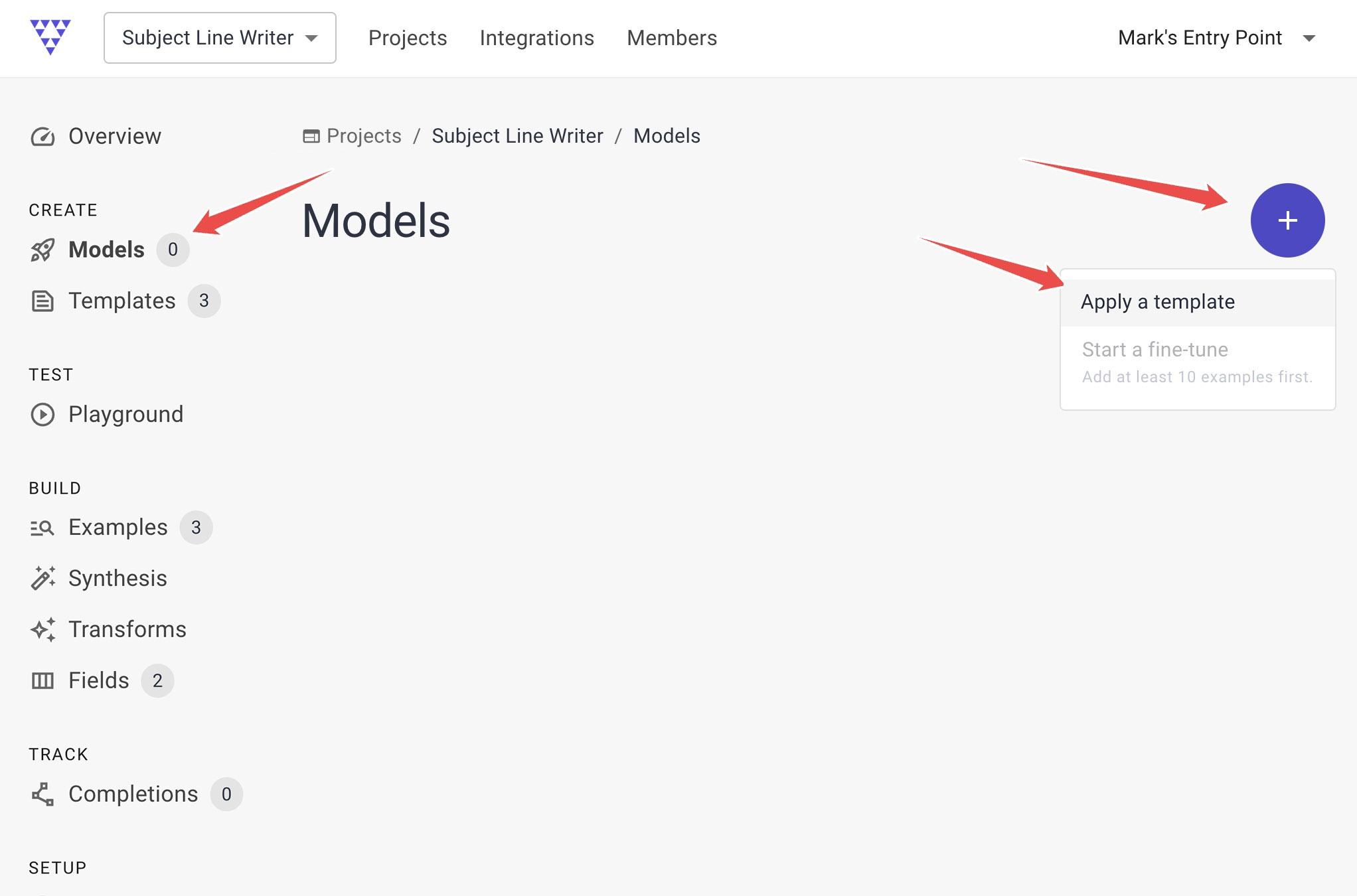Click the Subject Line Writer breadcrumb link
Viewport: 1357px width, 896px height.
[517, 136]
